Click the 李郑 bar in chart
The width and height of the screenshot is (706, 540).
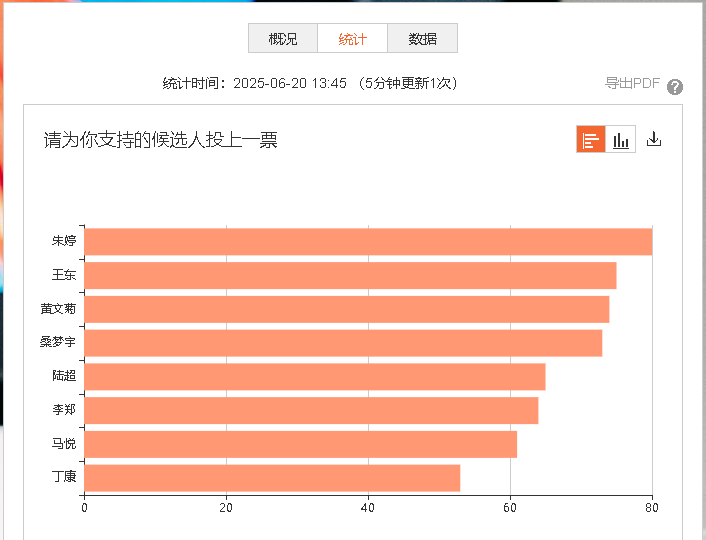(310, 411)
